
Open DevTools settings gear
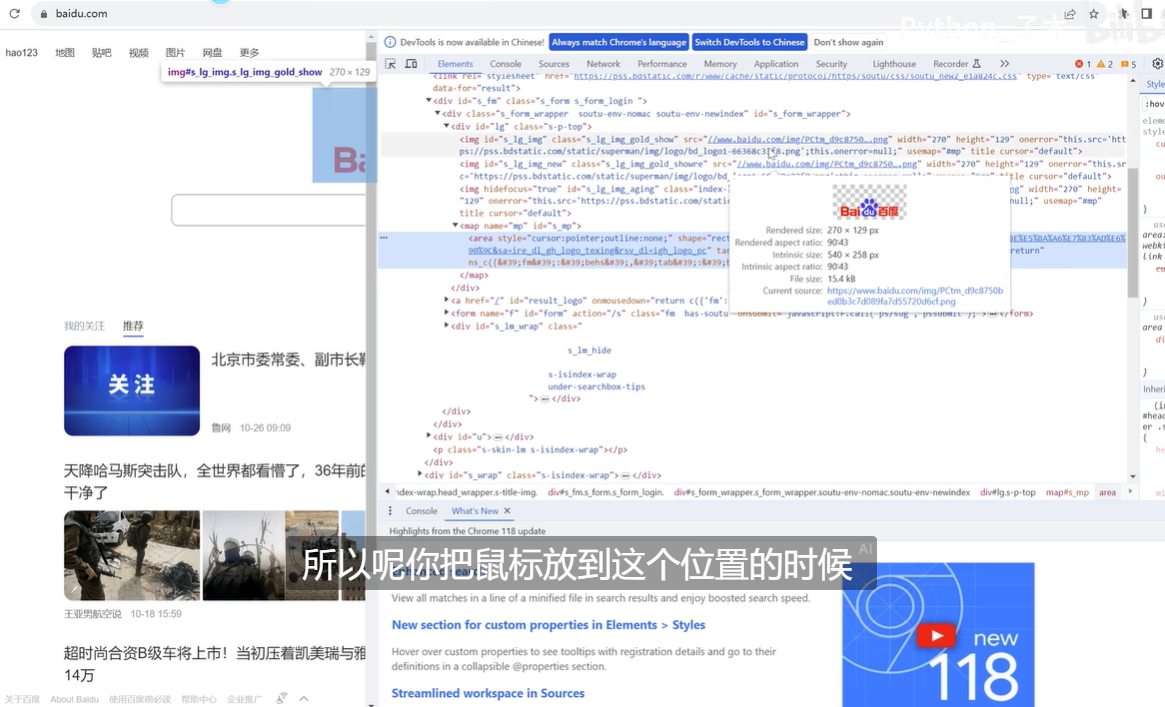(1158, 64)
